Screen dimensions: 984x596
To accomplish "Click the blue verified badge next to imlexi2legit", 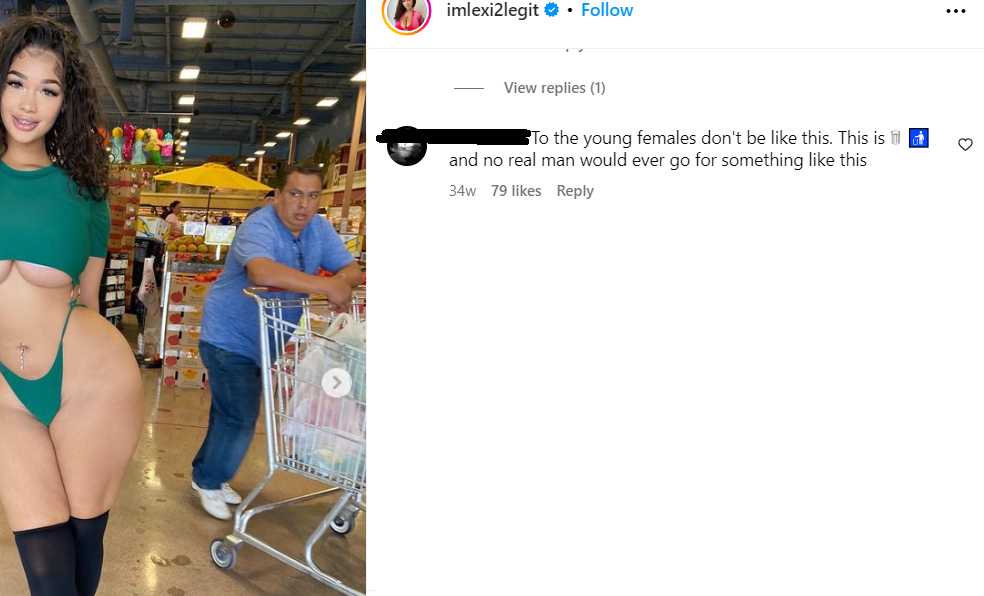I will tap(551, 10).
